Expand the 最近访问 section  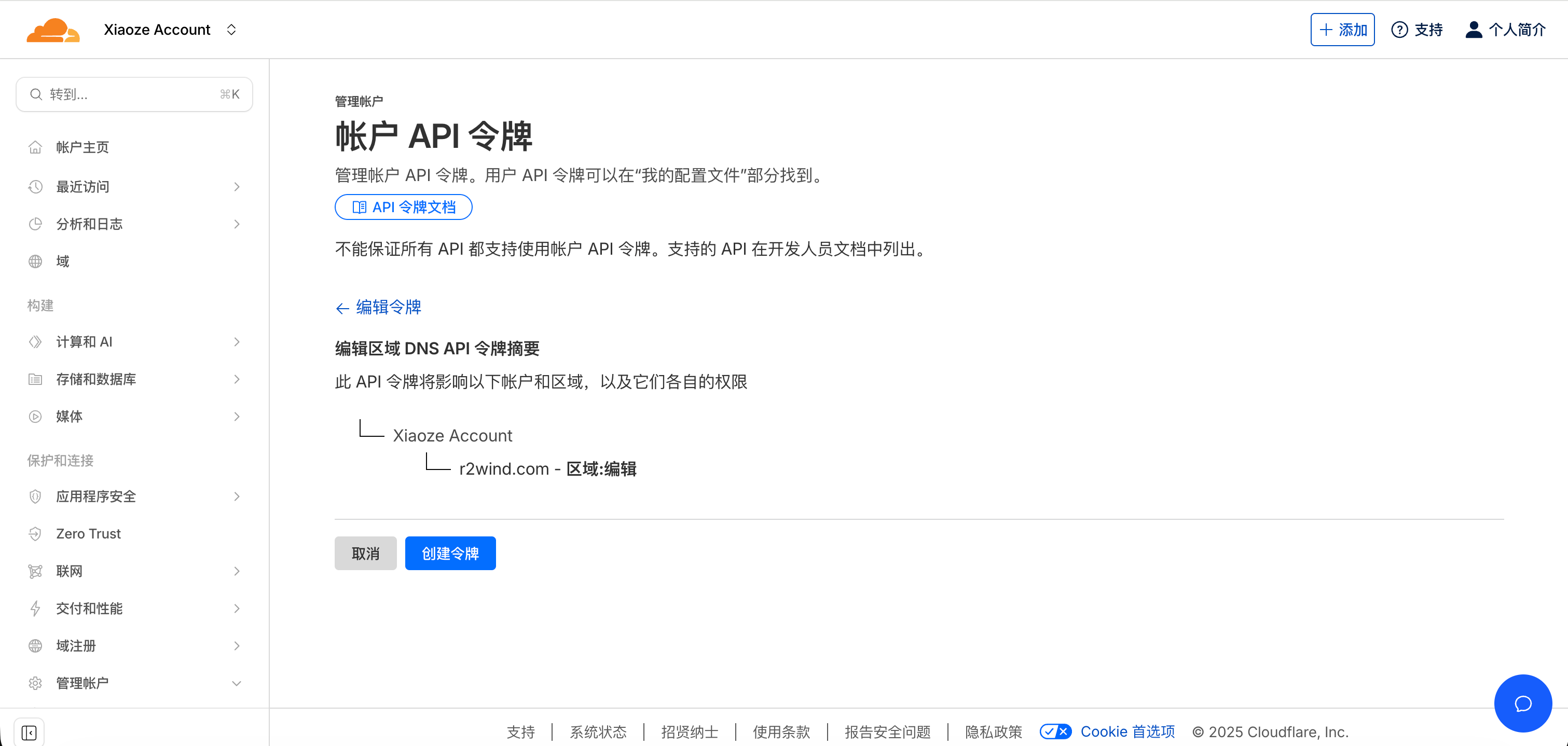(236, 187)
